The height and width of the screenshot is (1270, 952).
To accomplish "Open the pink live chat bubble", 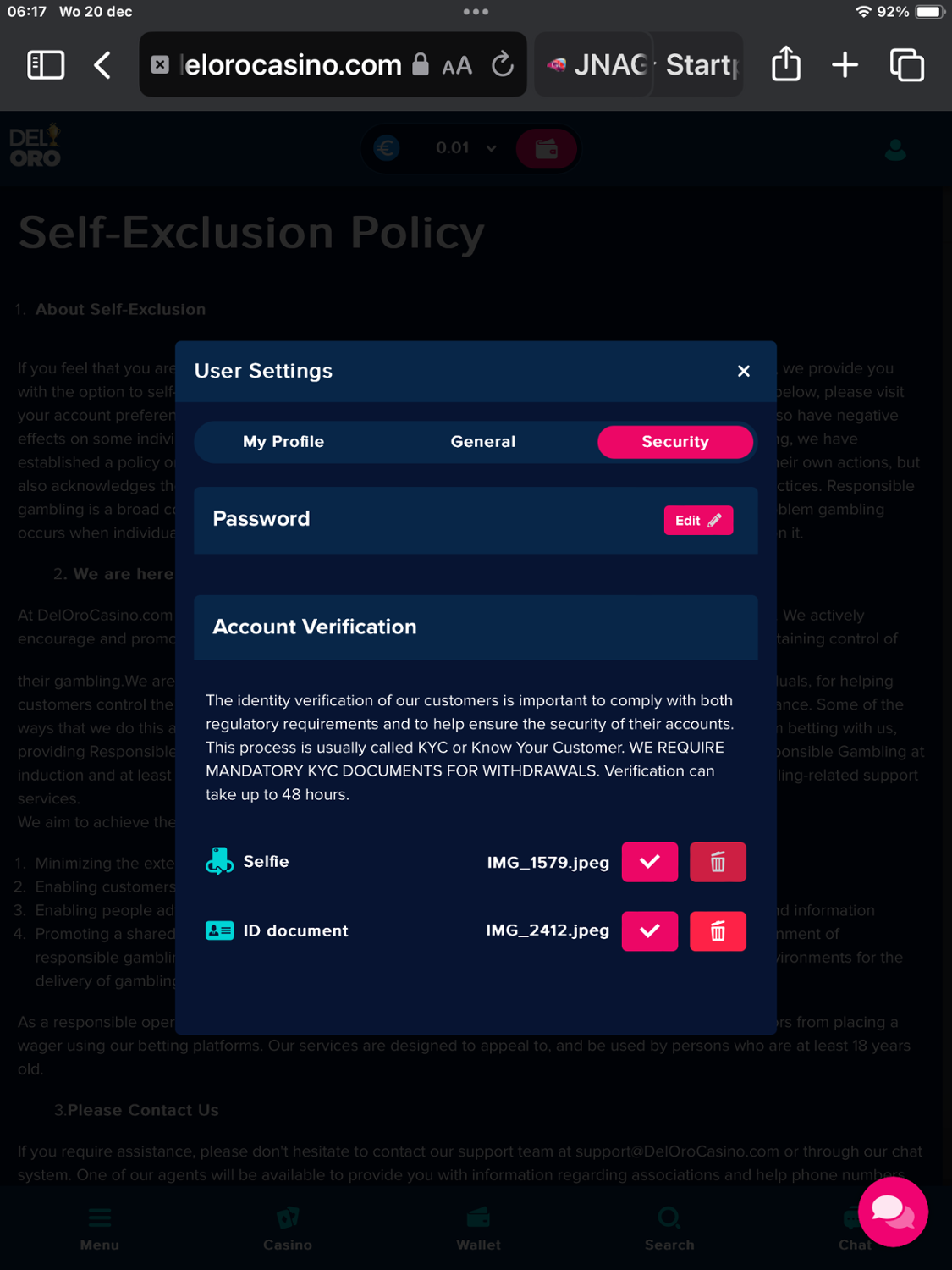I will coord(893,1212).
